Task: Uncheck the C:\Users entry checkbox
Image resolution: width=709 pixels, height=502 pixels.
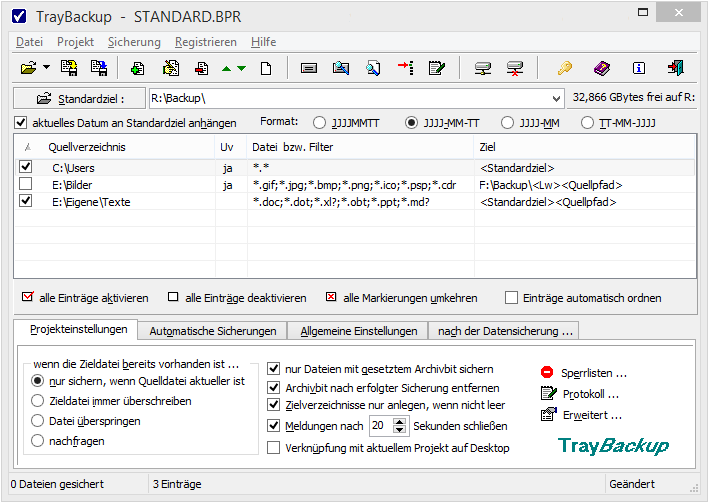Action: pyautogui.click(x=26, y=166)
